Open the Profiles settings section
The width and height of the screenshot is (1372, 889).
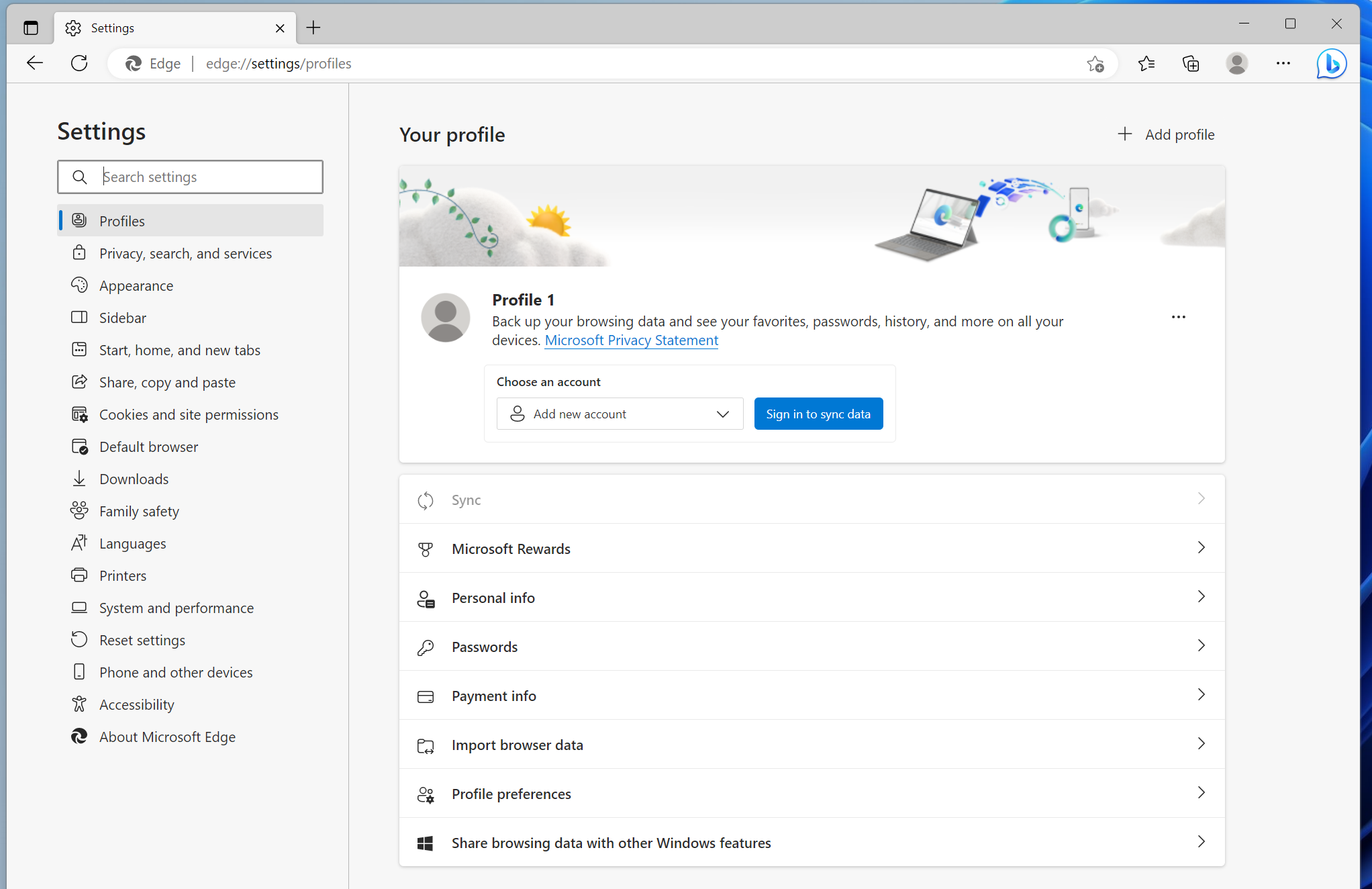191,221
